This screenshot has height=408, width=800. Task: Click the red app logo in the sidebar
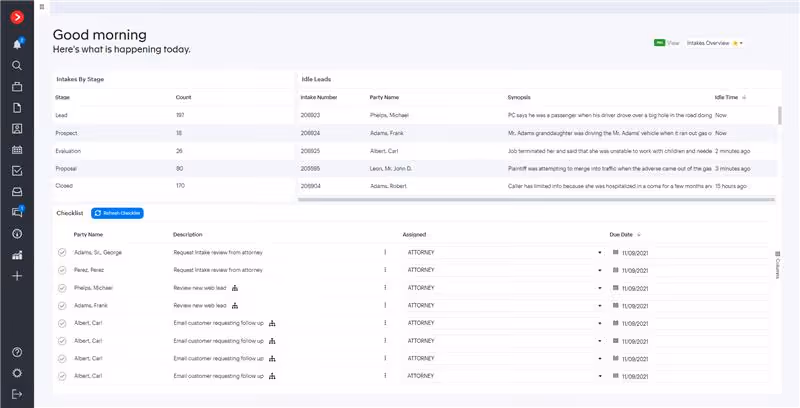pos(17,17)
